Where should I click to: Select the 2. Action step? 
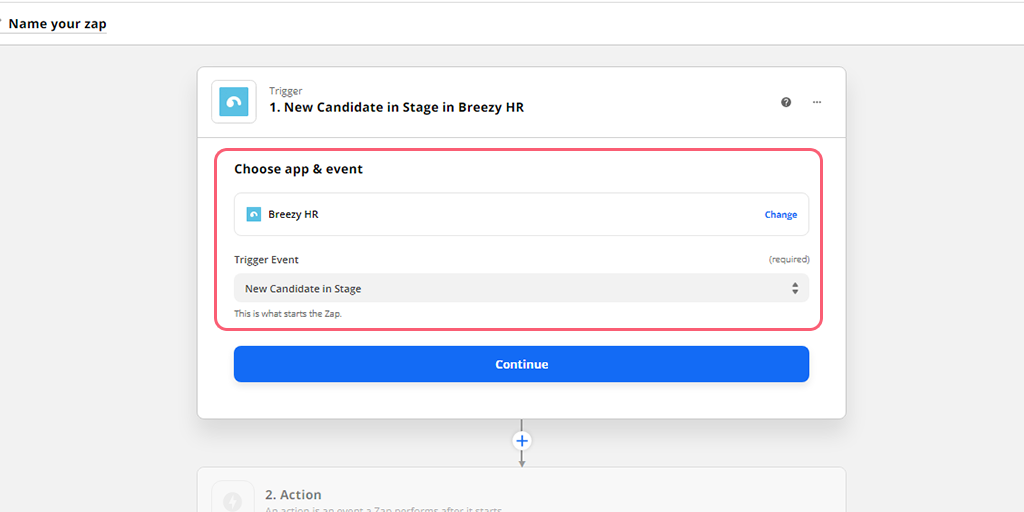click(521, 490)
